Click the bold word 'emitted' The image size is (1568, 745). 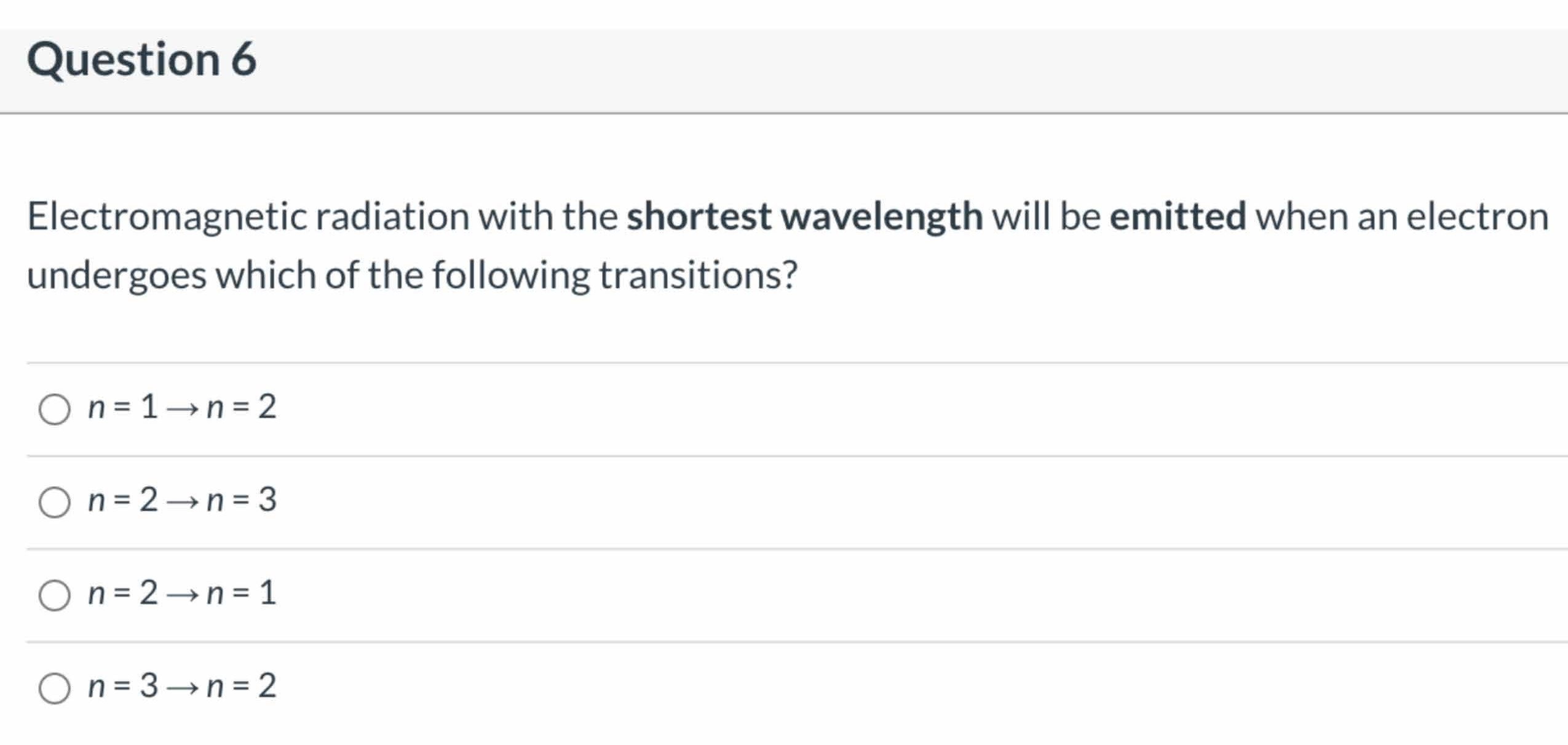[1178, 217]
